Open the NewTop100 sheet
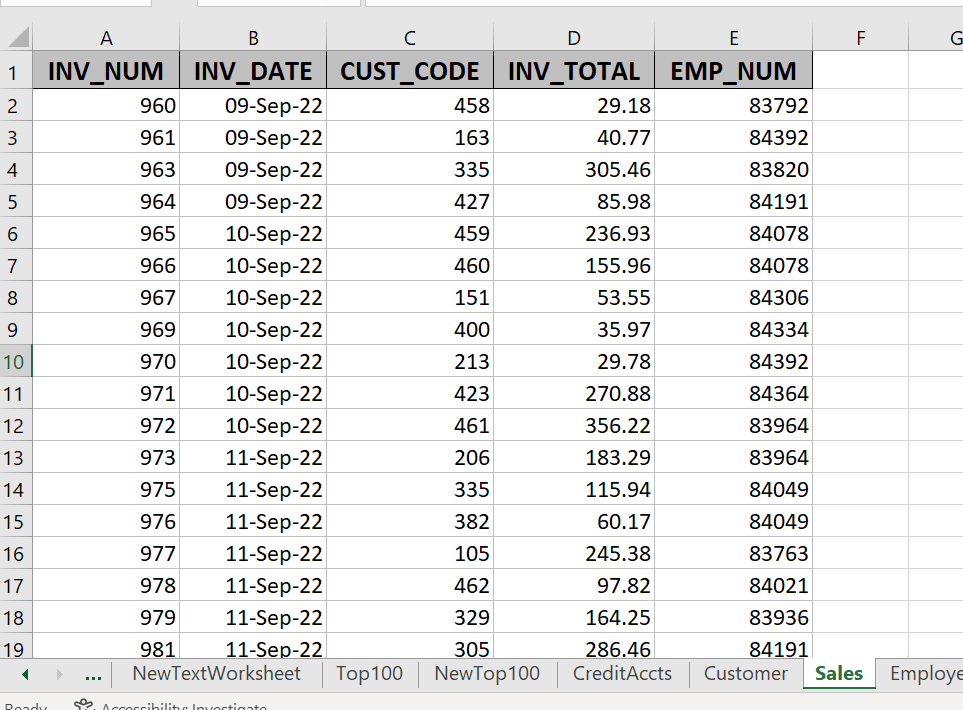 pyautogui.click(x=486, y=675)
